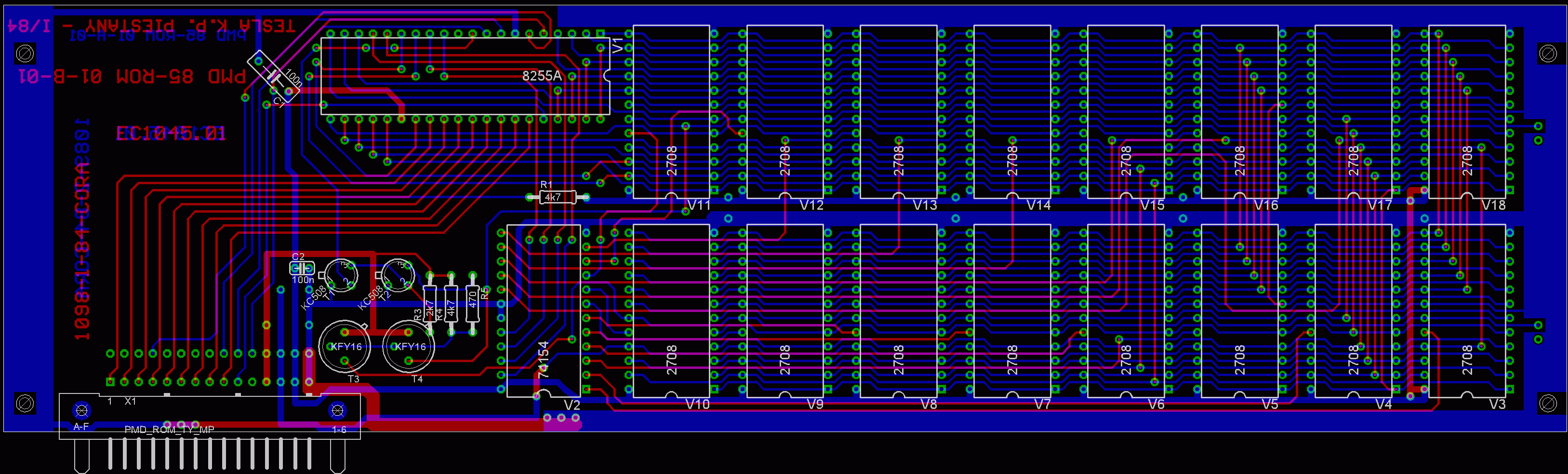The height and width of the screenshot is (474, 1568).
Task: Pick the 2708 EPROM V6
Action: tap(1126, 311)
